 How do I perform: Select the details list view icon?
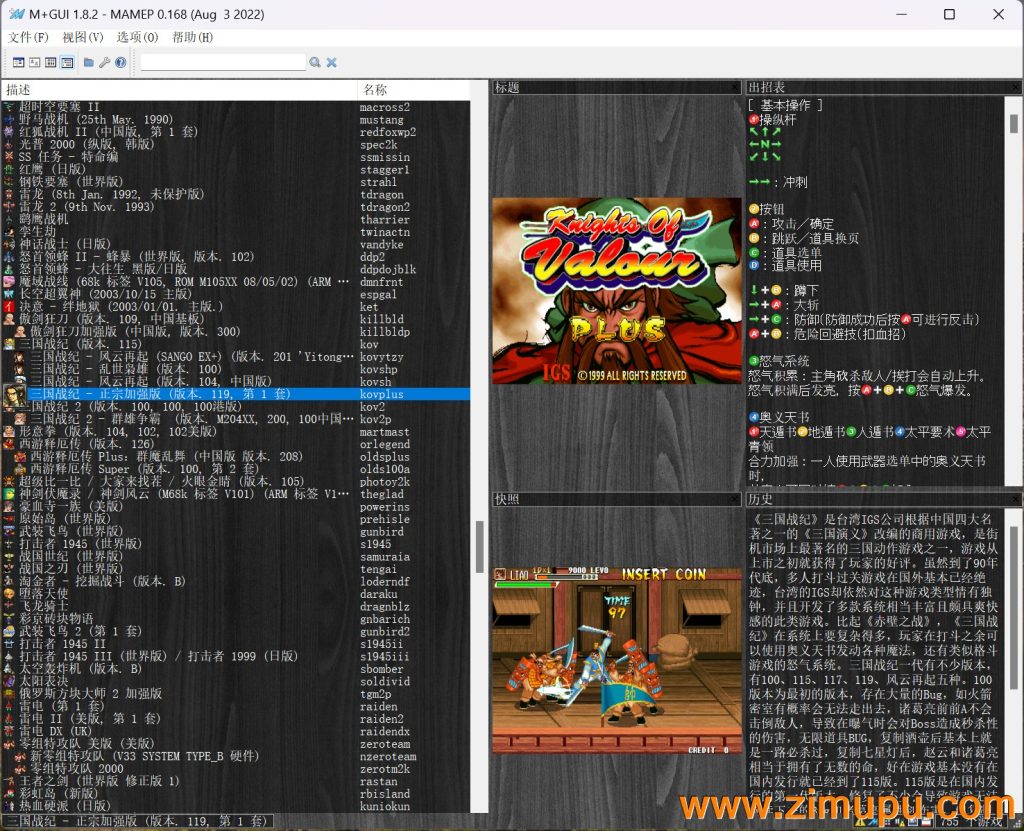67,63
